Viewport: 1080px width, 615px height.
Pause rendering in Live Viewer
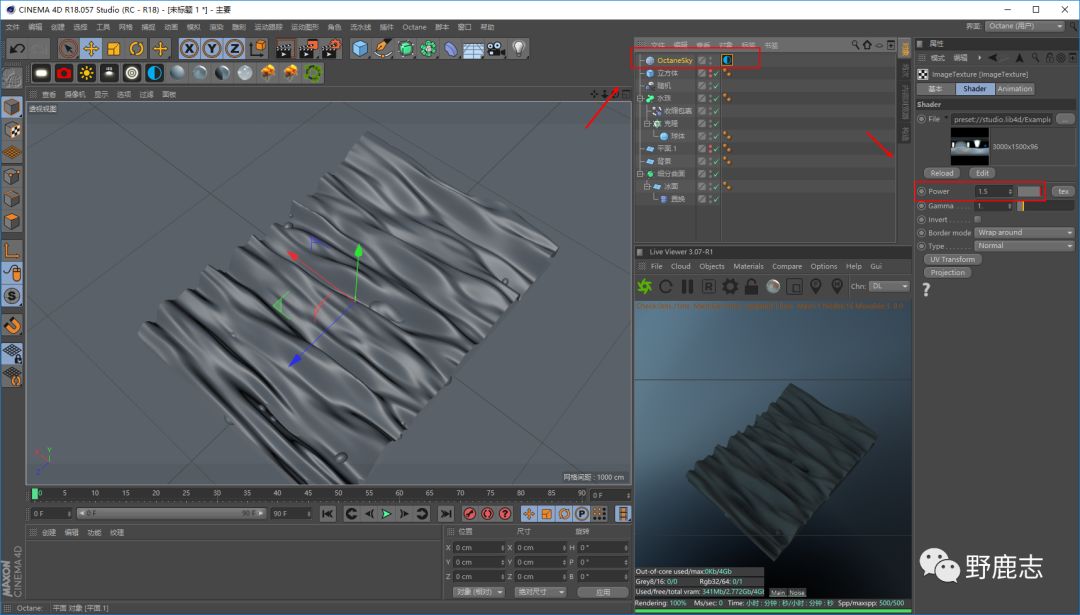(x=687, y=287)
